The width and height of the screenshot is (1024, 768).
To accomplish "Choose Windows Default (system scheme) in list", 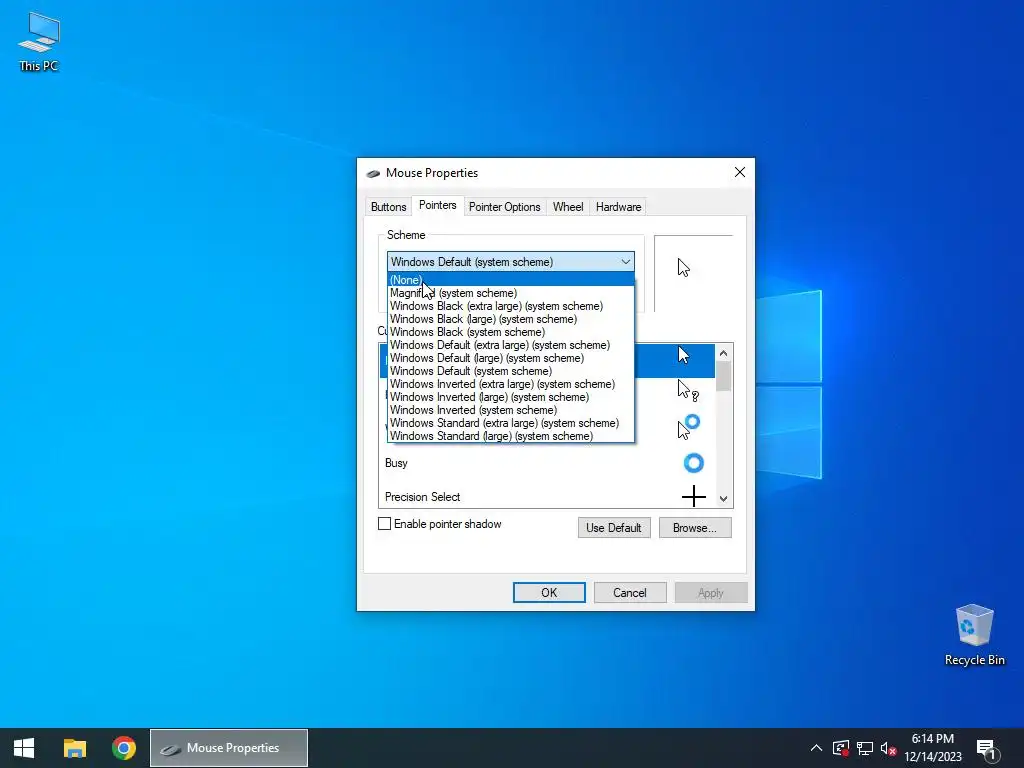I will coord(511,371).
